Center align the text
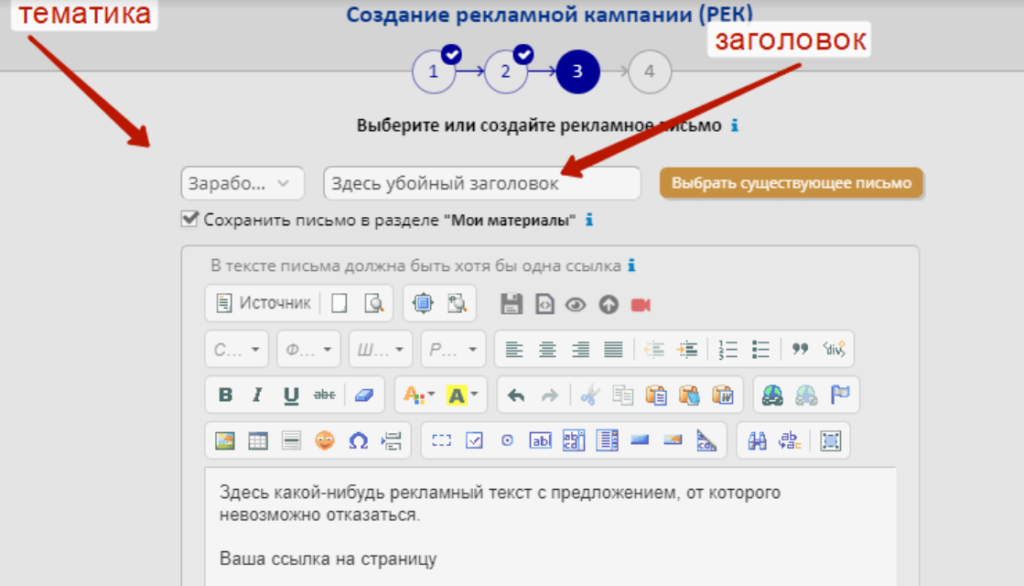Image resolution: width=1024 pixels, height=586 pixels. pyautogui.click(x=547, y=350)
